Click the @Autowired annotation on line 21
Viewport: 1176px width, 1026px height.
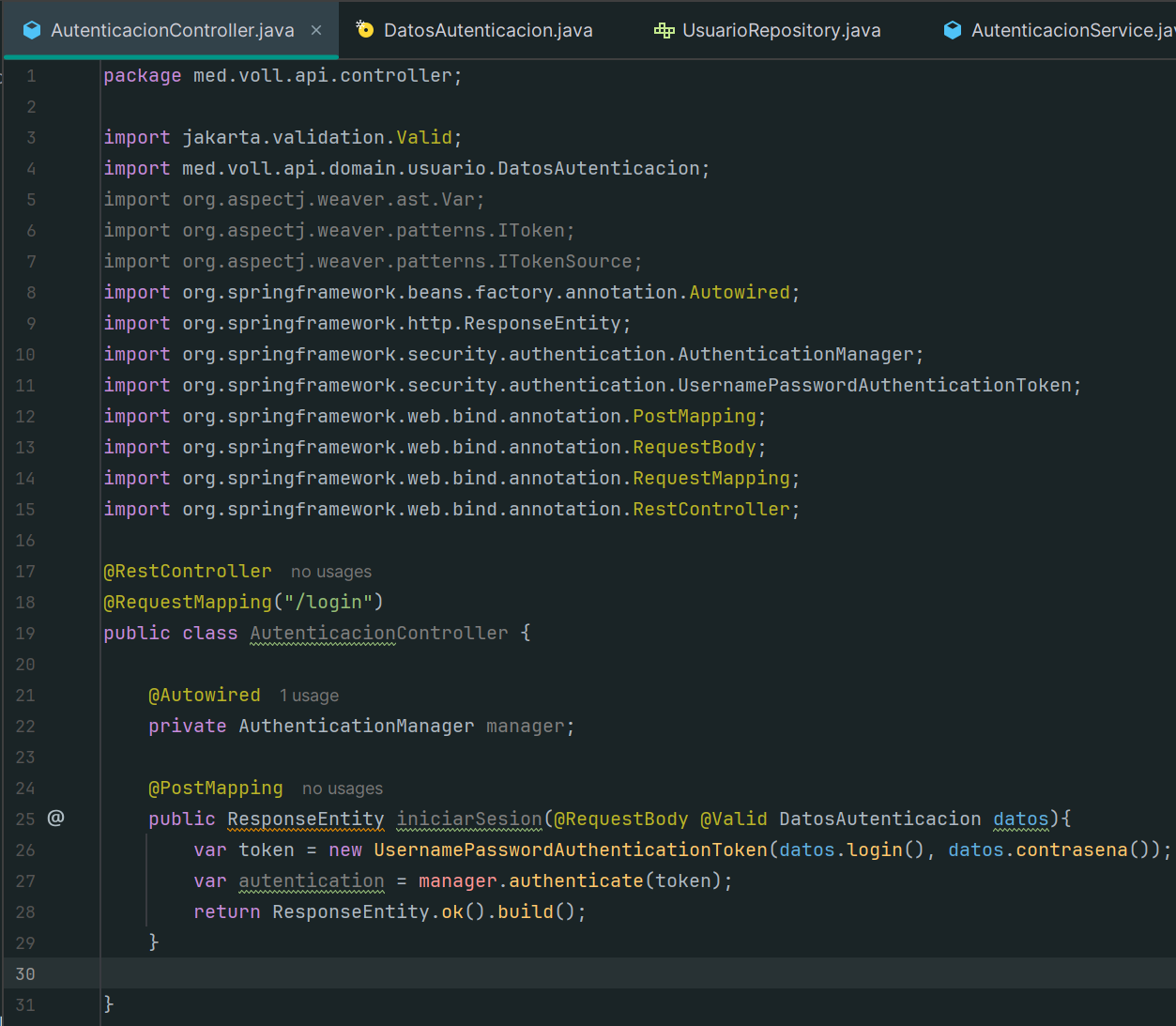[x=205, y=695]
